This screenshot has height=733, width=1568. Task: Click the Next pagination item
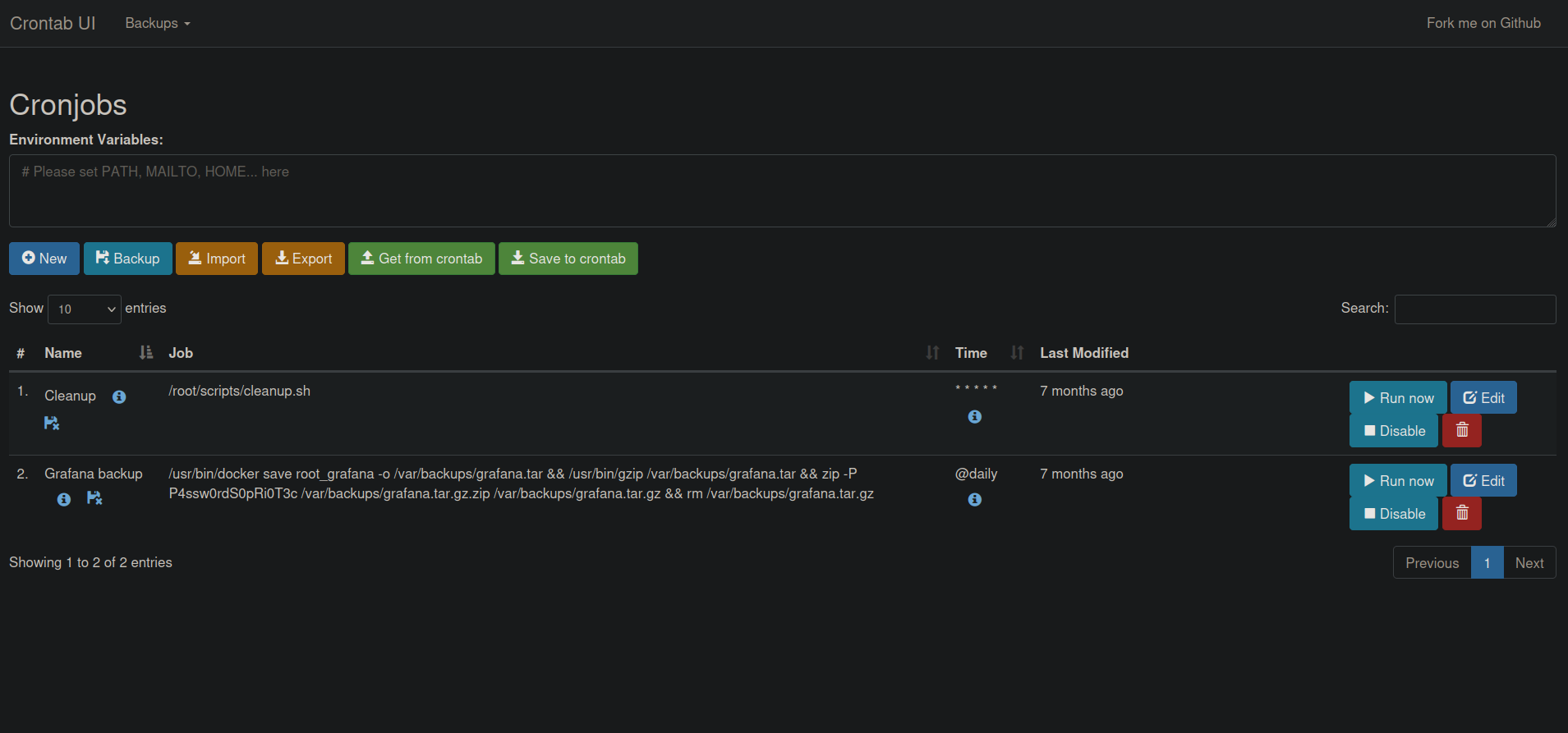pos(1529,563)
